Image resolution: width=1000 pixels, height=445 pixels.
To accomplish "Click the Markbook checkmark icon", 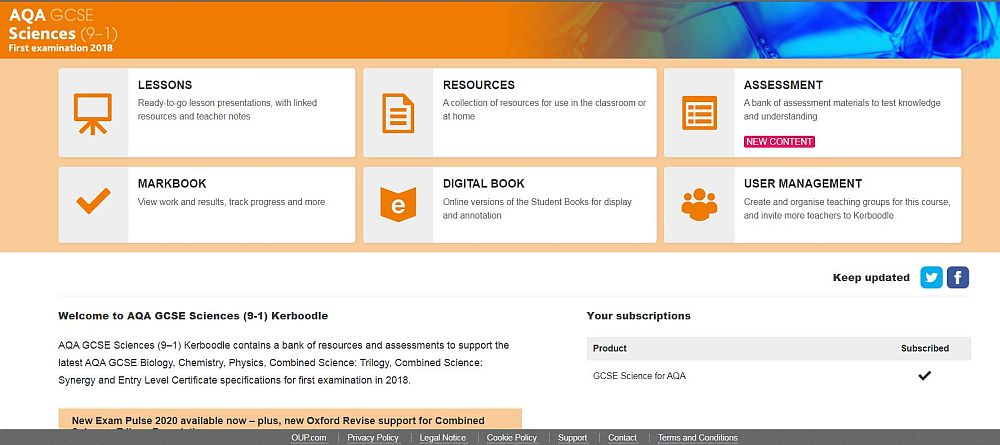I will (93, 201).
